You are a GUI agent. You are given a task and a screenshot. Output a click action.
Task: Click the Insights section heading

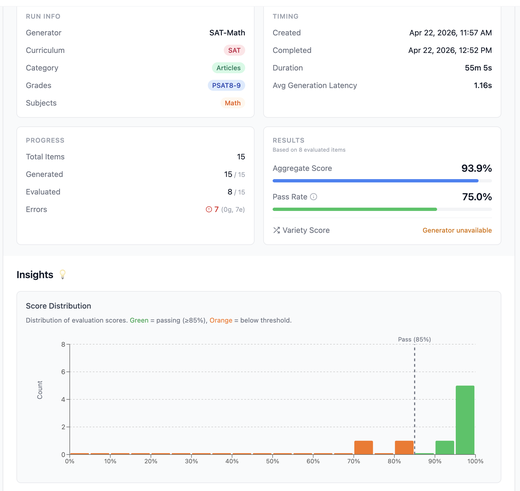click(x=35, y=274)
